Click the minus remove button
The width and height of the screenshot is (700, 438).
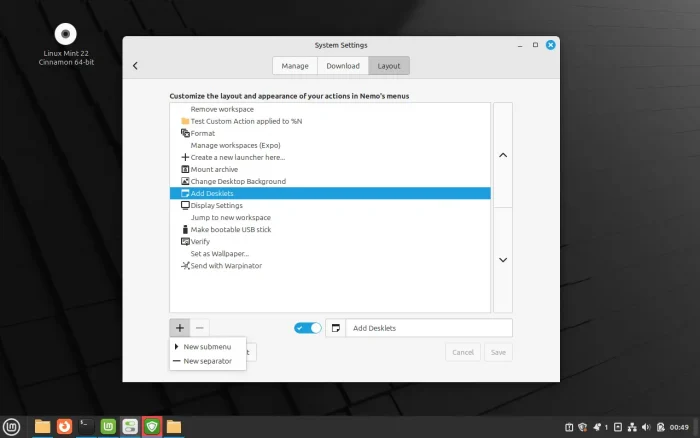coord(200,327)
